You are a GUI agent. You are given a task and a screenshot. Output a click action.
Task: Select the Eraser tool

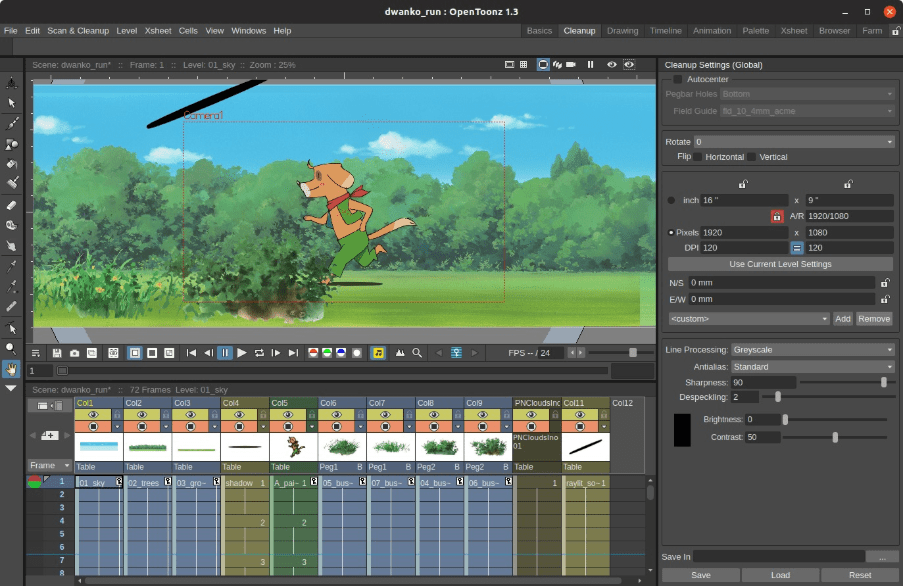pyautogui.click(x=12, y=205)
